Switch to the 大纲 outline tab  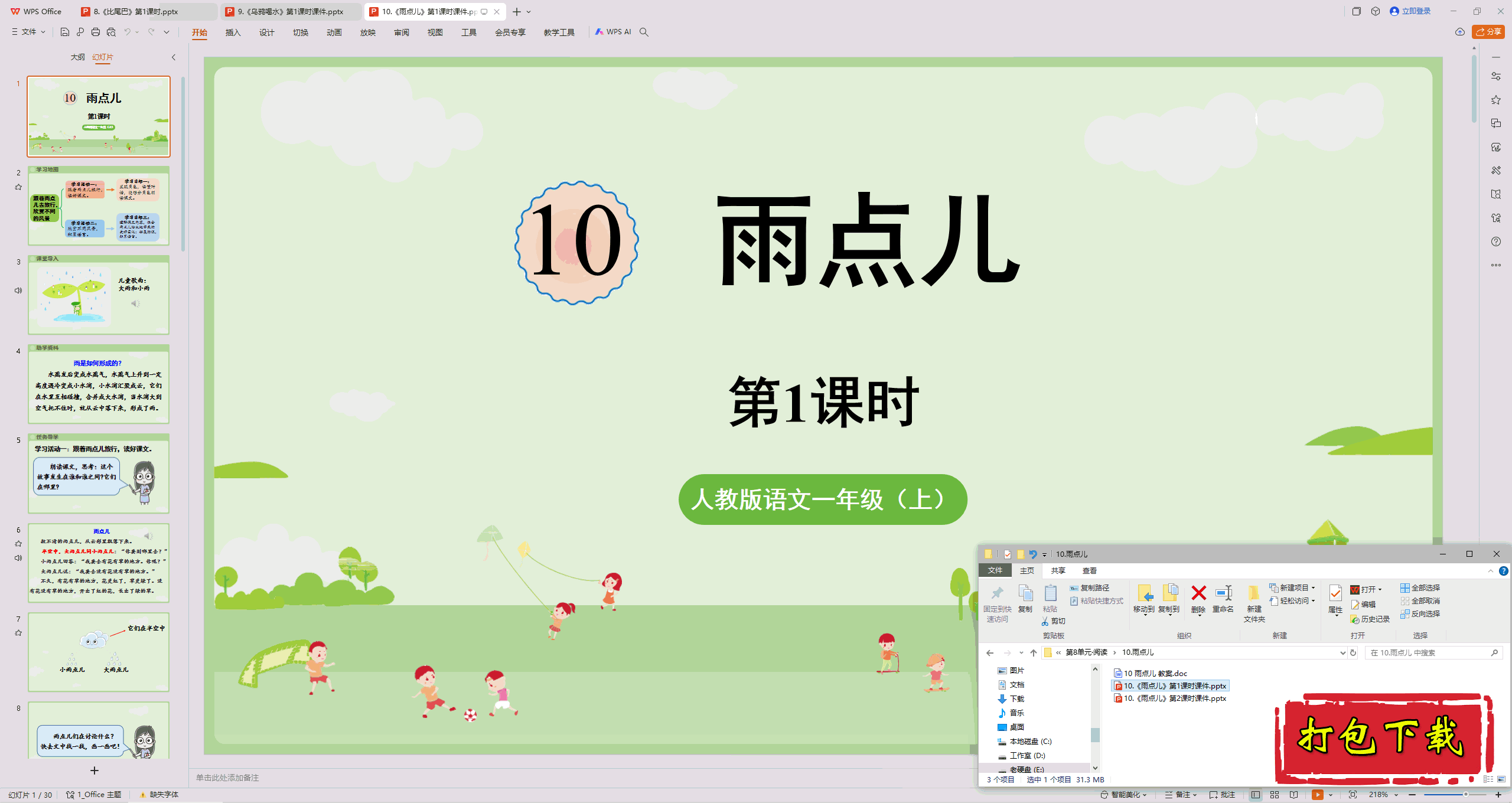point(77,57)
